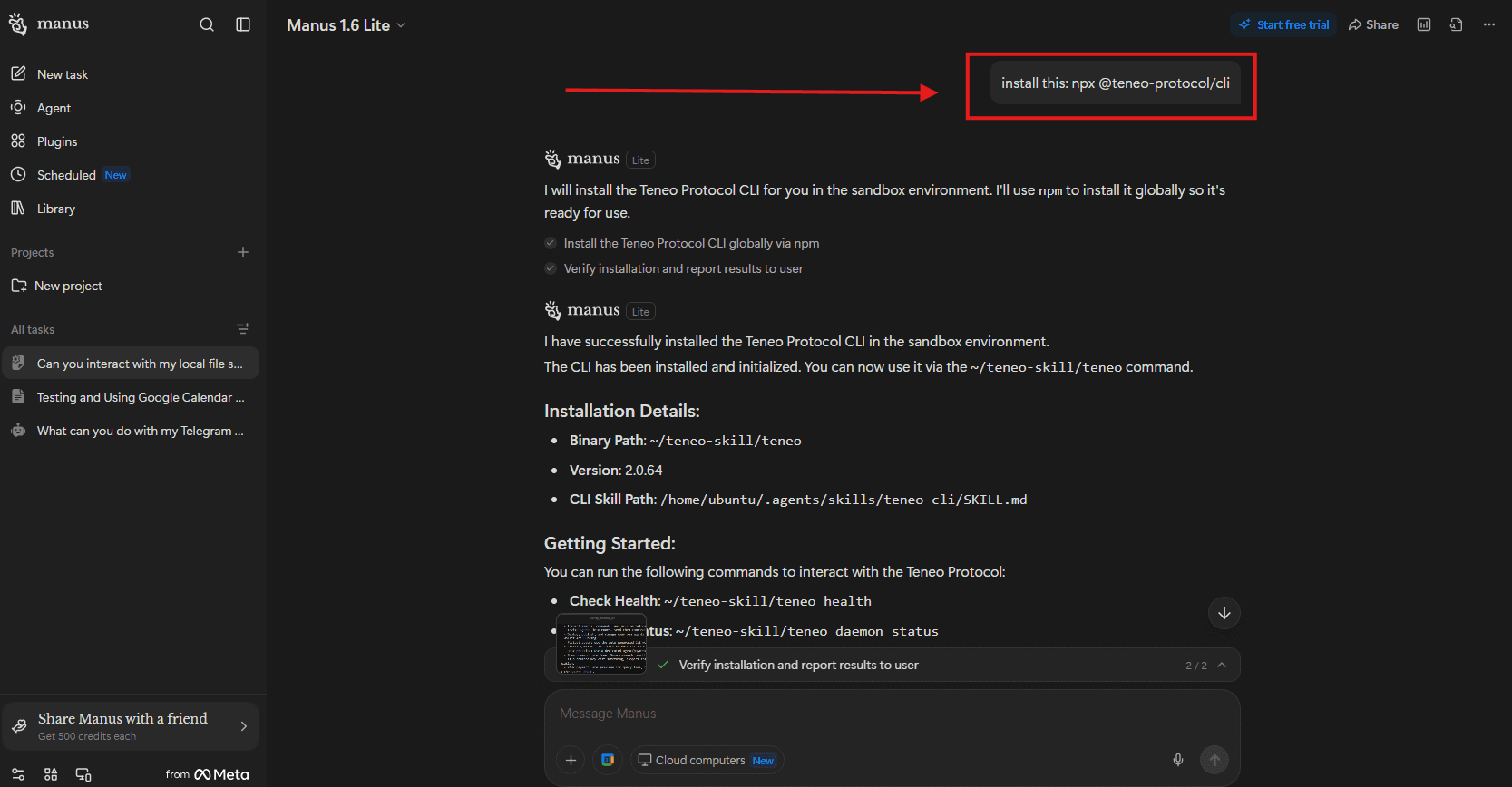Click the plus attach button in composer
Image resolution: width=1512 pixels, height=787 pixels.
(x=571, y=760)
